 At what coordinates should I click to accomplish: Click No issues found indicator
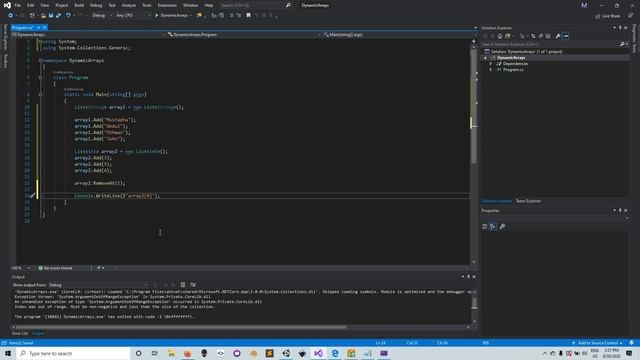(x=56, y=268)
